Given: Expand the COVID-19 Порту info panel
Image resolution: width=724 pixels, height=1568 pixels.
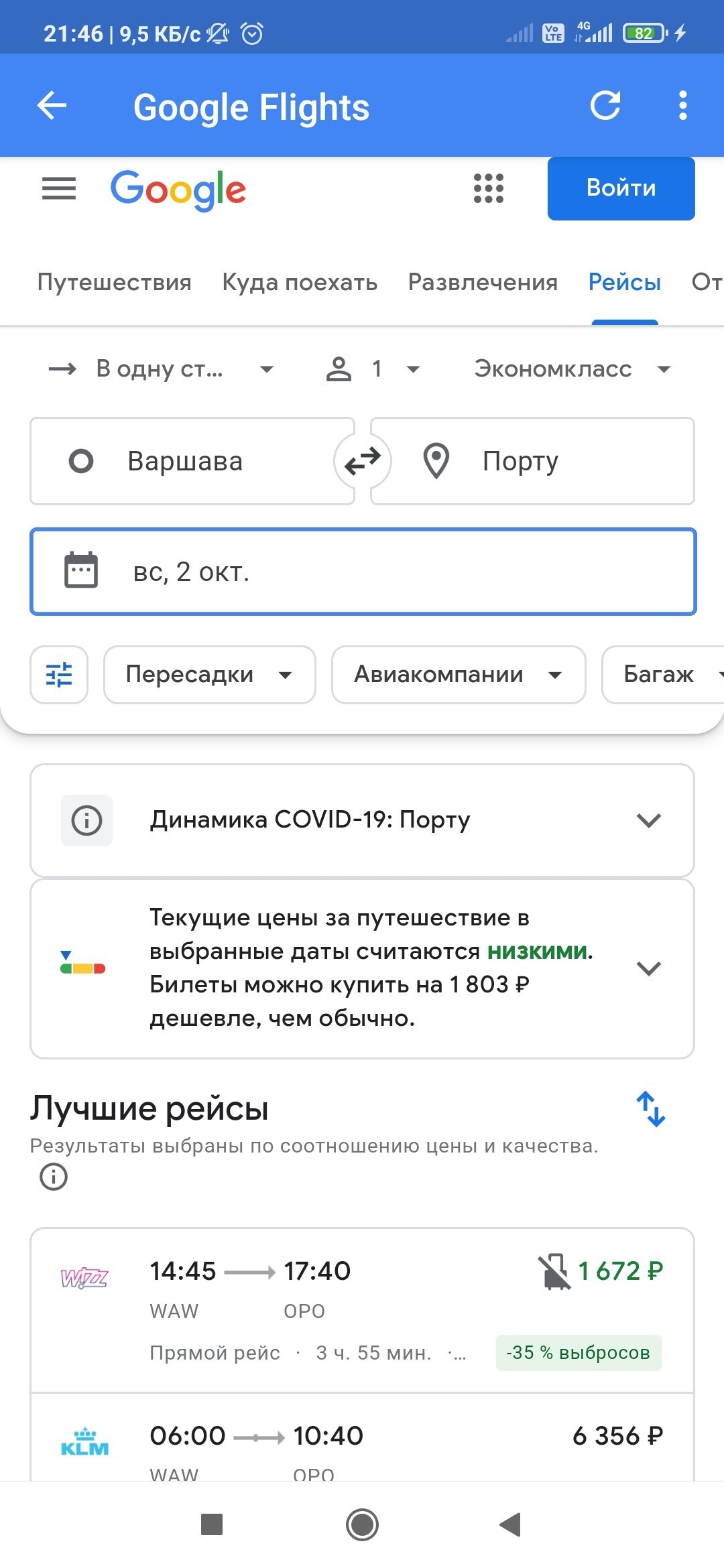Looking at the screenshot, I should click(x=648, y=820).
